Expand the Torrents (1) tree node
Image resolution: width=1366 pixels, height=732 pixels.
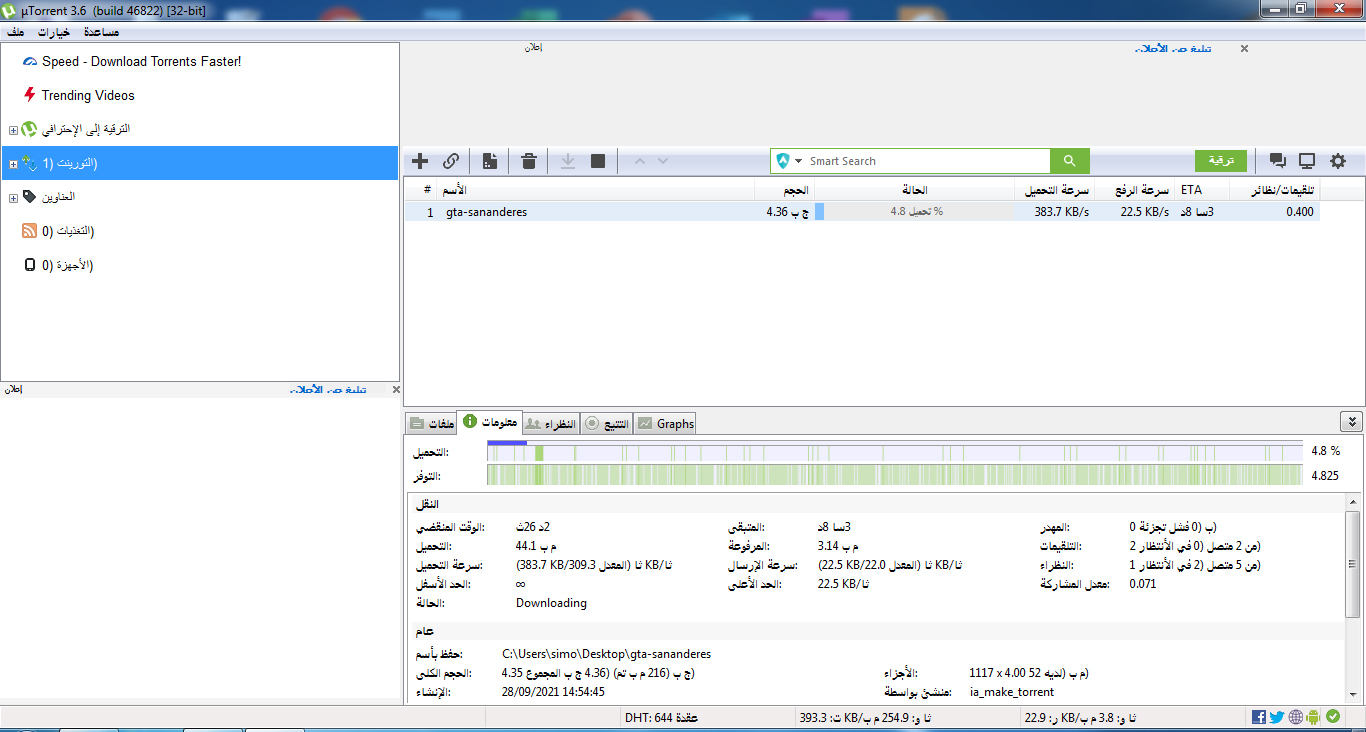pos(13,164)
